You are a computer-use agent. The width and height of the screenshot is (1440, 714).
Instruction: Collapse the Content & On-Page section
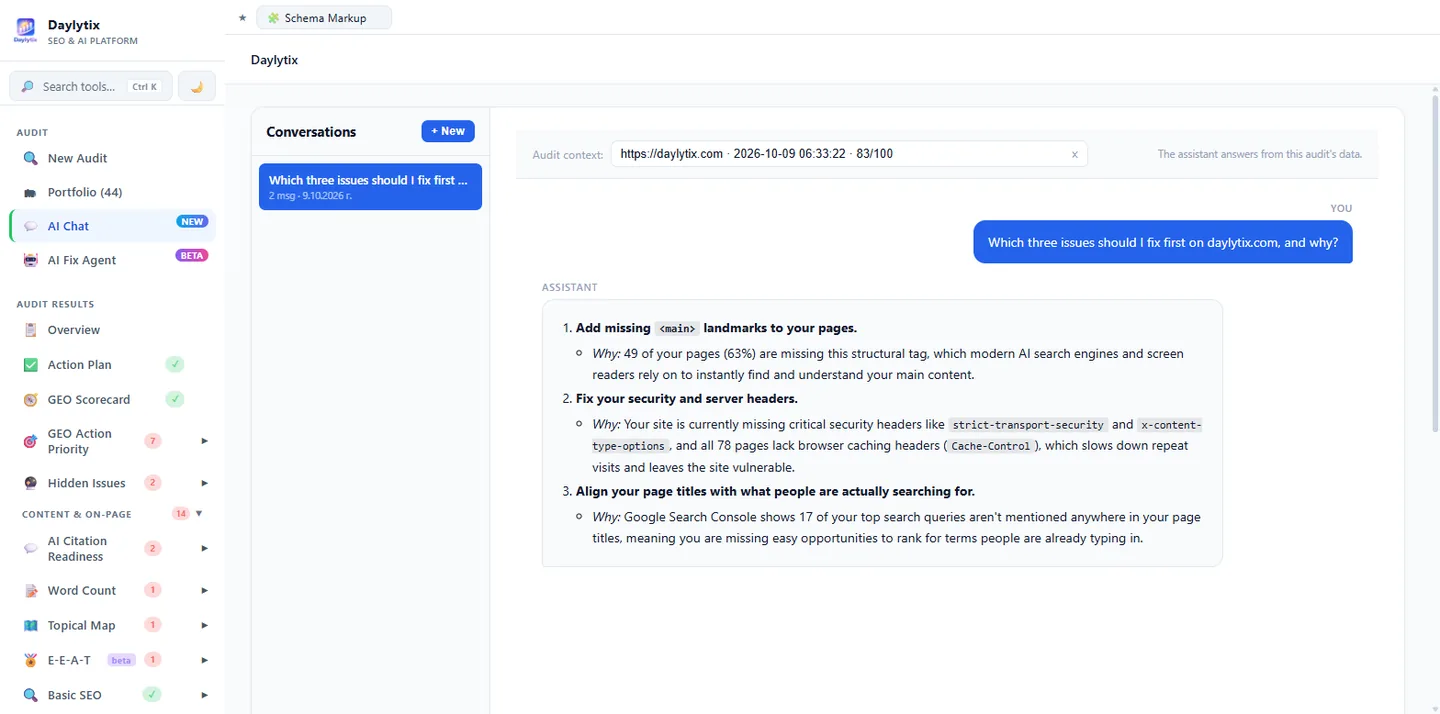coord(199,513)
